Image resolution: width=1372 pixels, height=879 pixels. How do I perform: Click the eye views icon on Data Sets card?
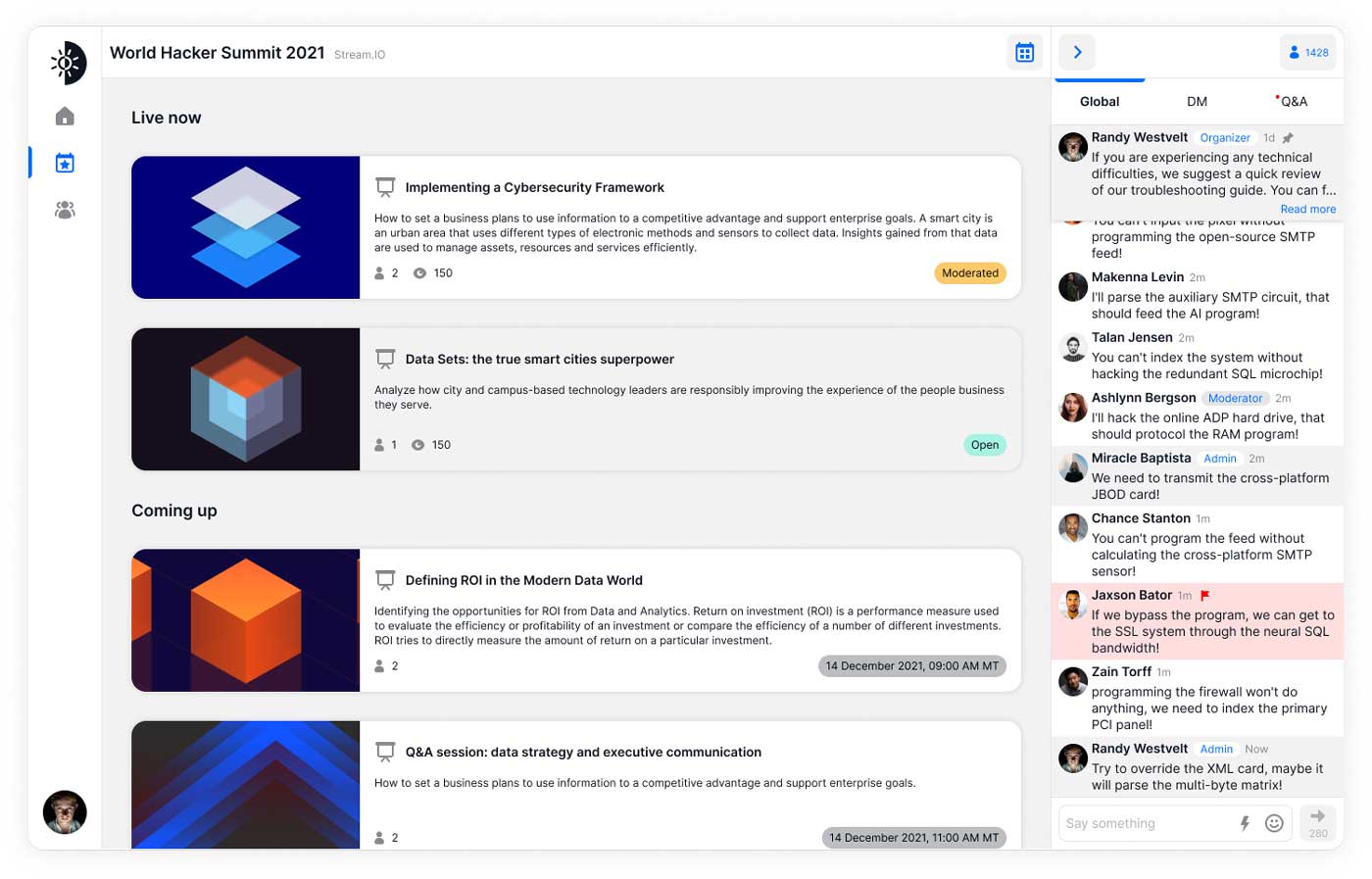[417, 445]
